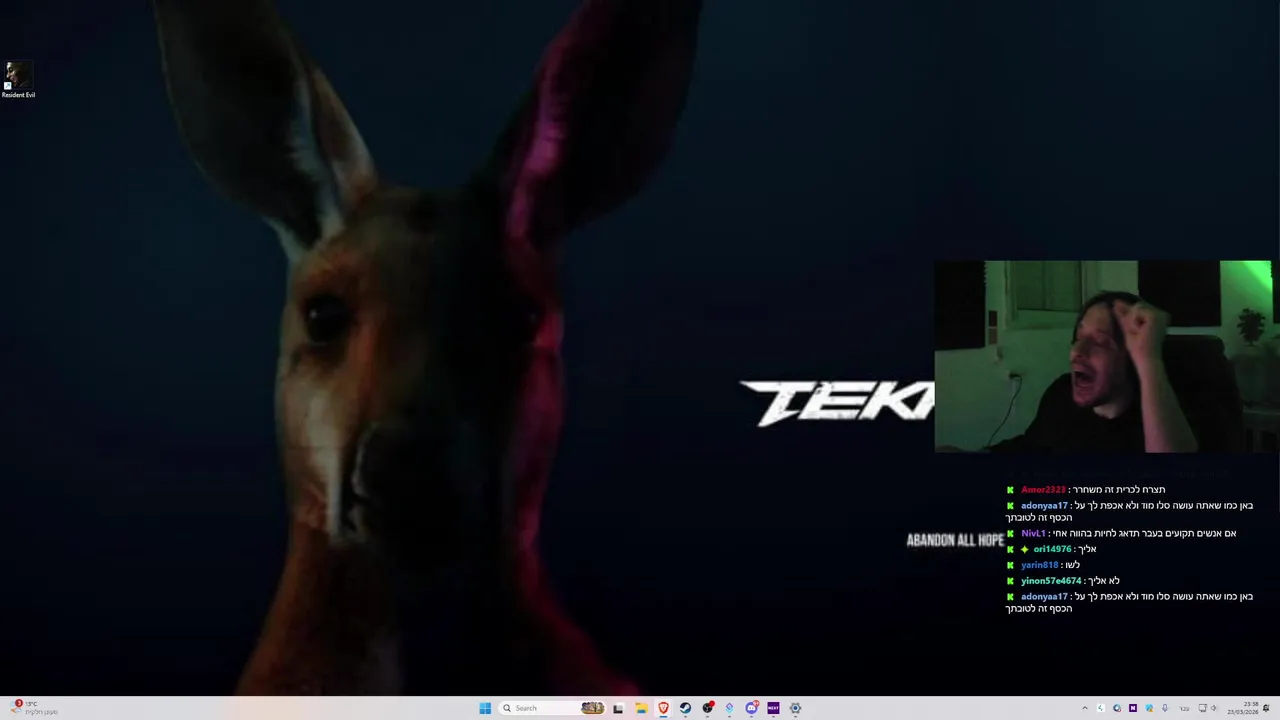1280x720 pixels.
Task: Open Task View from the taskbar
Action: (x=618, y=708)
